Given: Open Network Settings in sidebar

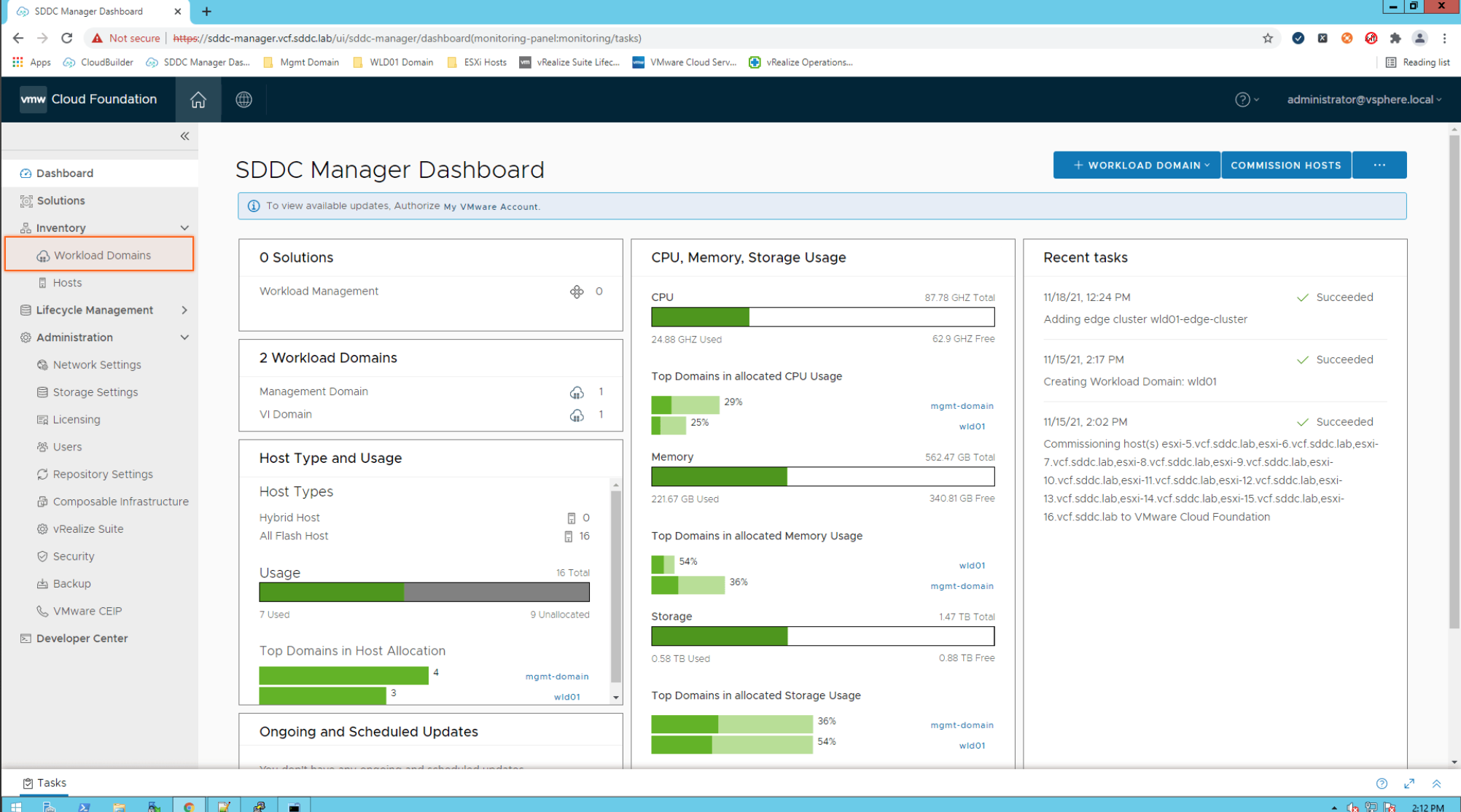Looking at the screenshot, I should point(97,365).
